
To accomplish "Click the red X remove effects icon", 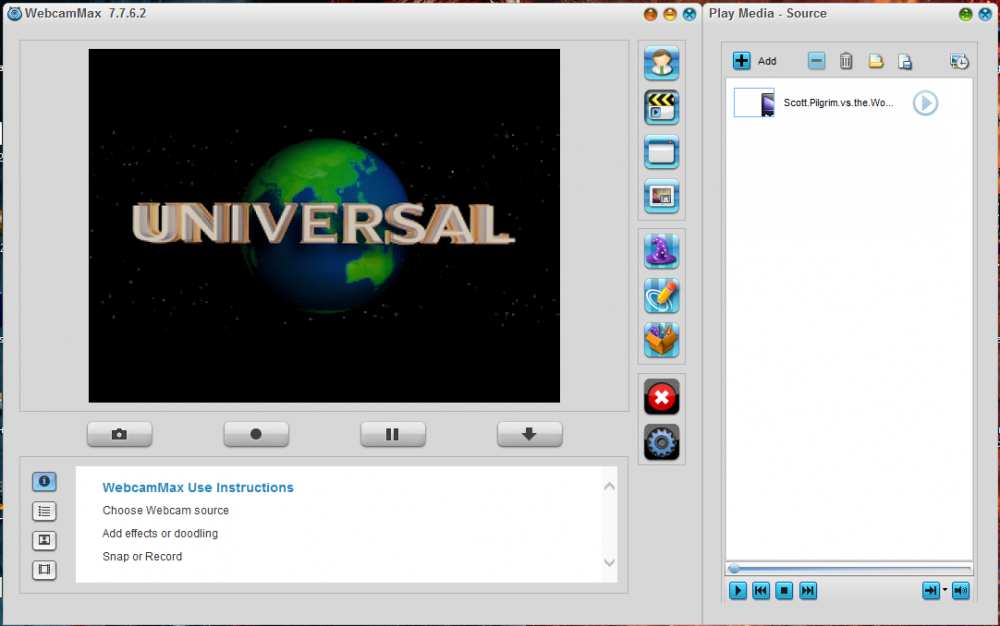I will (x=661, y=397).
